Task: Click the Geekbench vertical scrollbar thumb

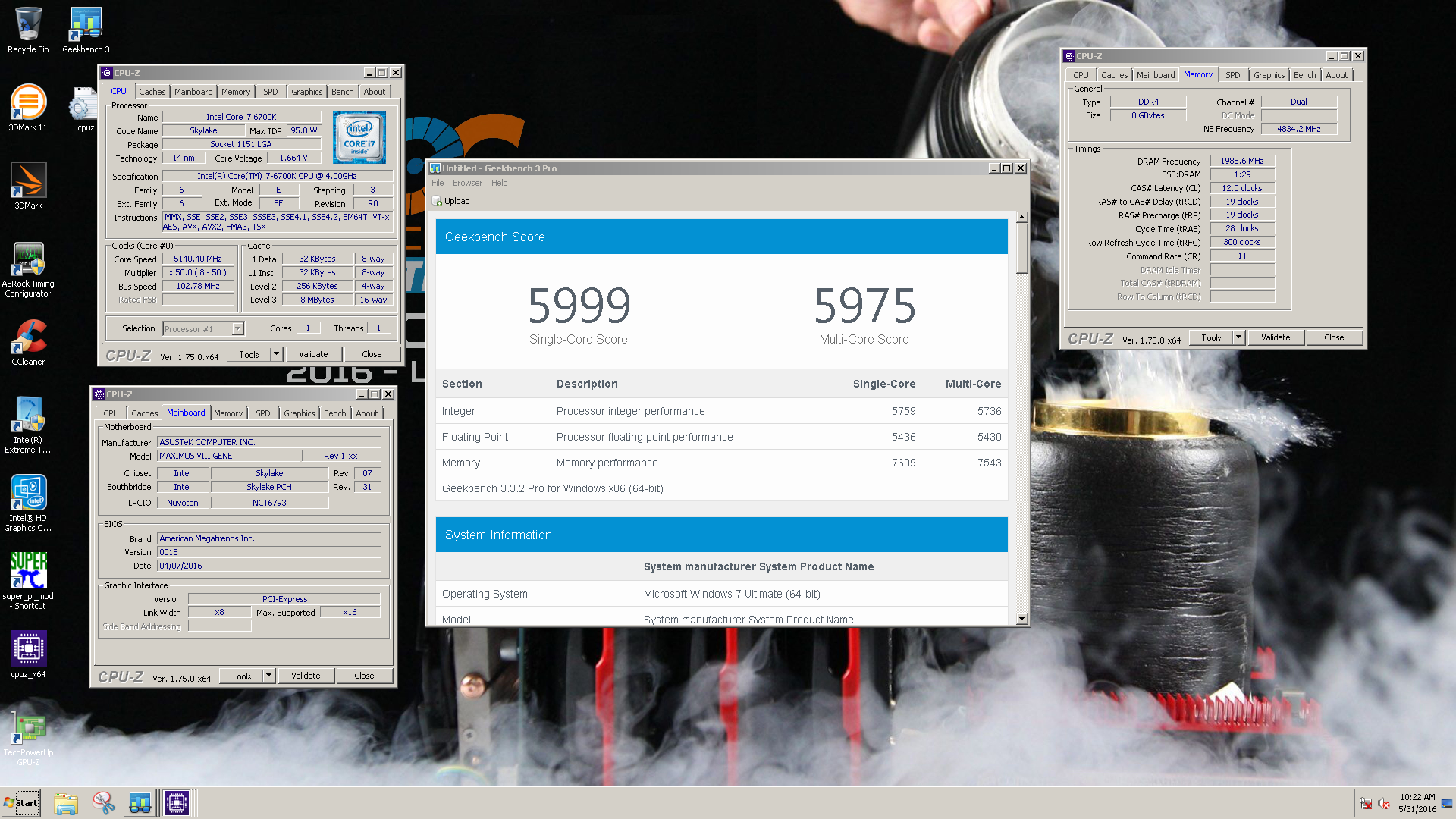Action: [x=1021, y=248]
